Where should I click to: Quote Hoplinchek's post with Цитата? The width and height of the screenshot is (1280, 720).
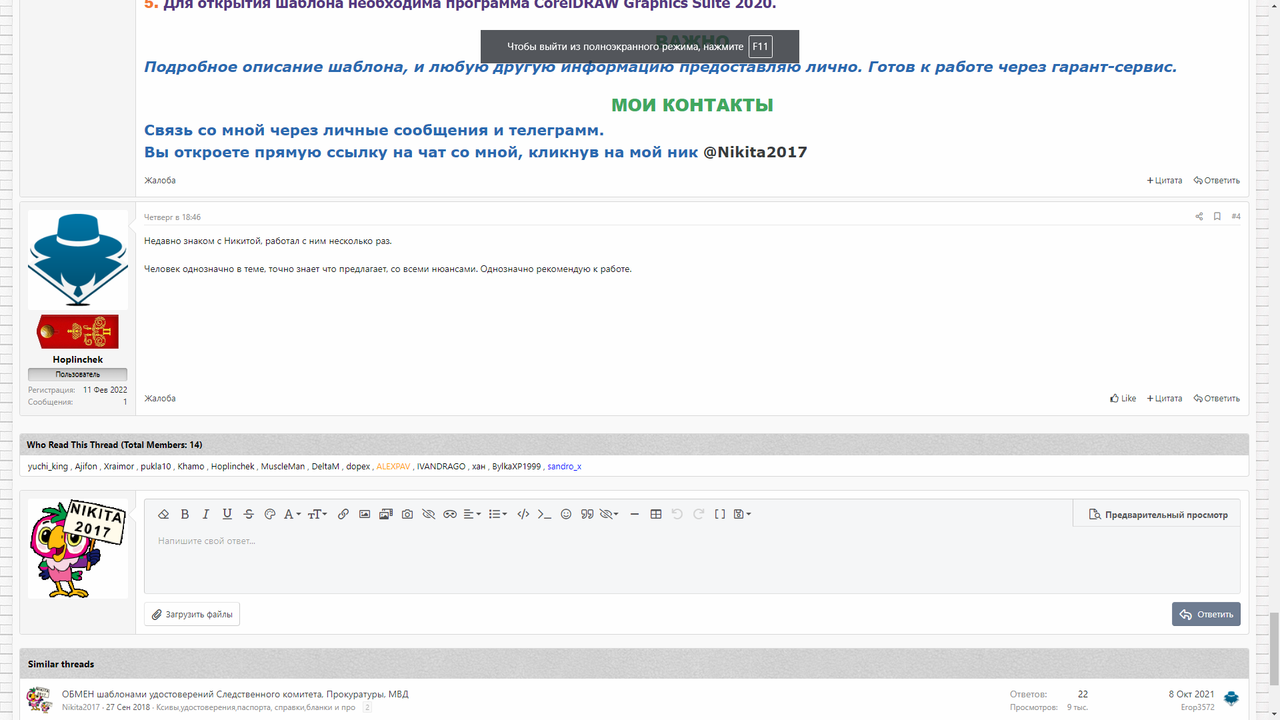[1164, 398]
